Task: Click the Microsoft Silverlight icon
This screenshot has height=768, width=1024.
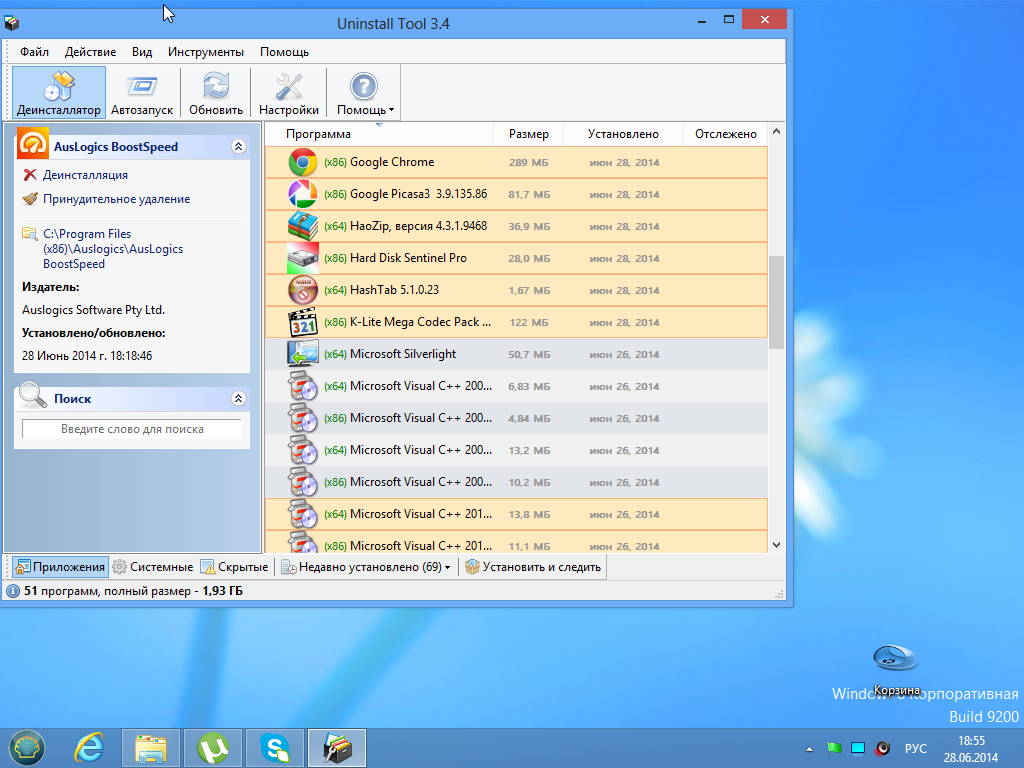Action: click(x=303, y=354)
